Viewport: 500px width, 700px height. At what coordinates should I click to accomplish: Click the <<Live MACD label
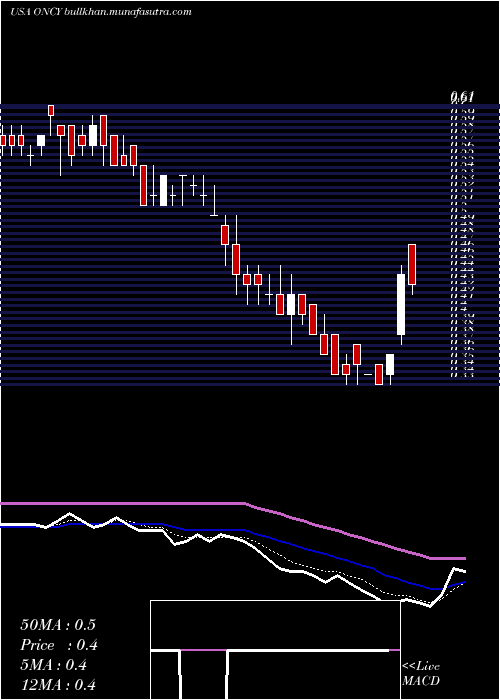421,674
